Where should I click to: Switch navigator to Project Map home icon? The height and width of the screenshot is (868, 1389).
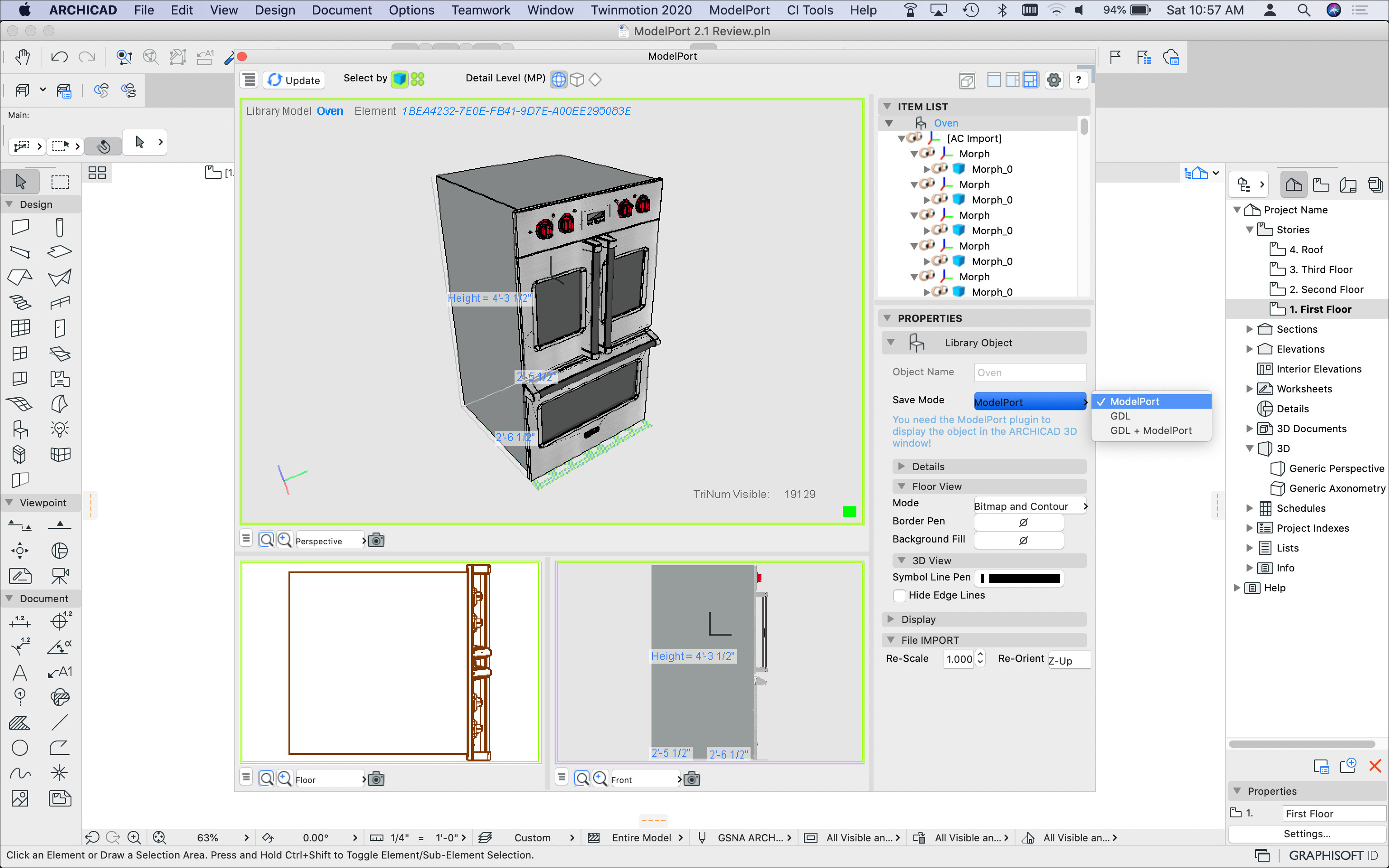1293,184
